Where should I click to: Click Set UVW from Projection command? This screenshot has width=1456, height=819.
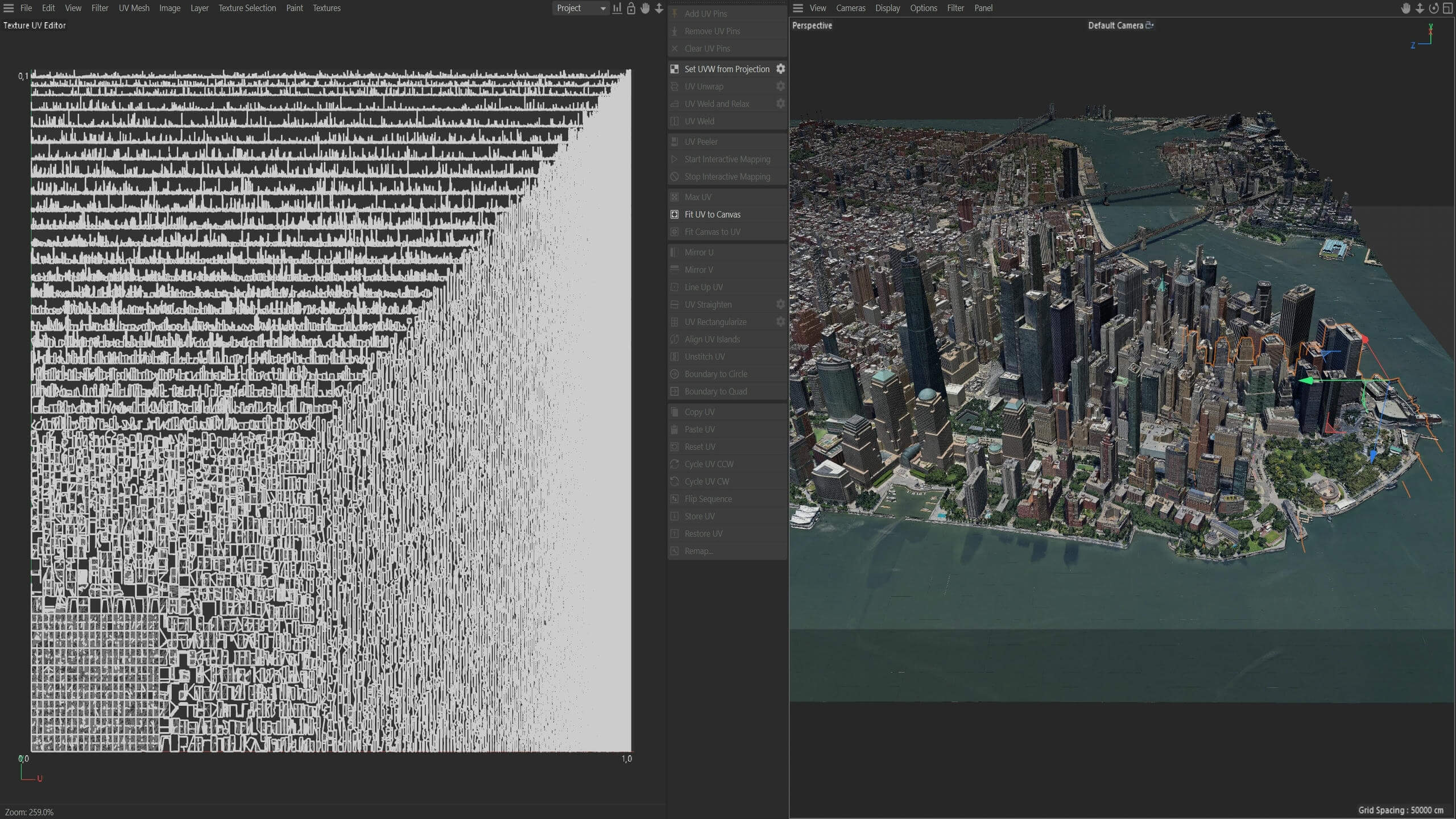[x=727, y=69]
